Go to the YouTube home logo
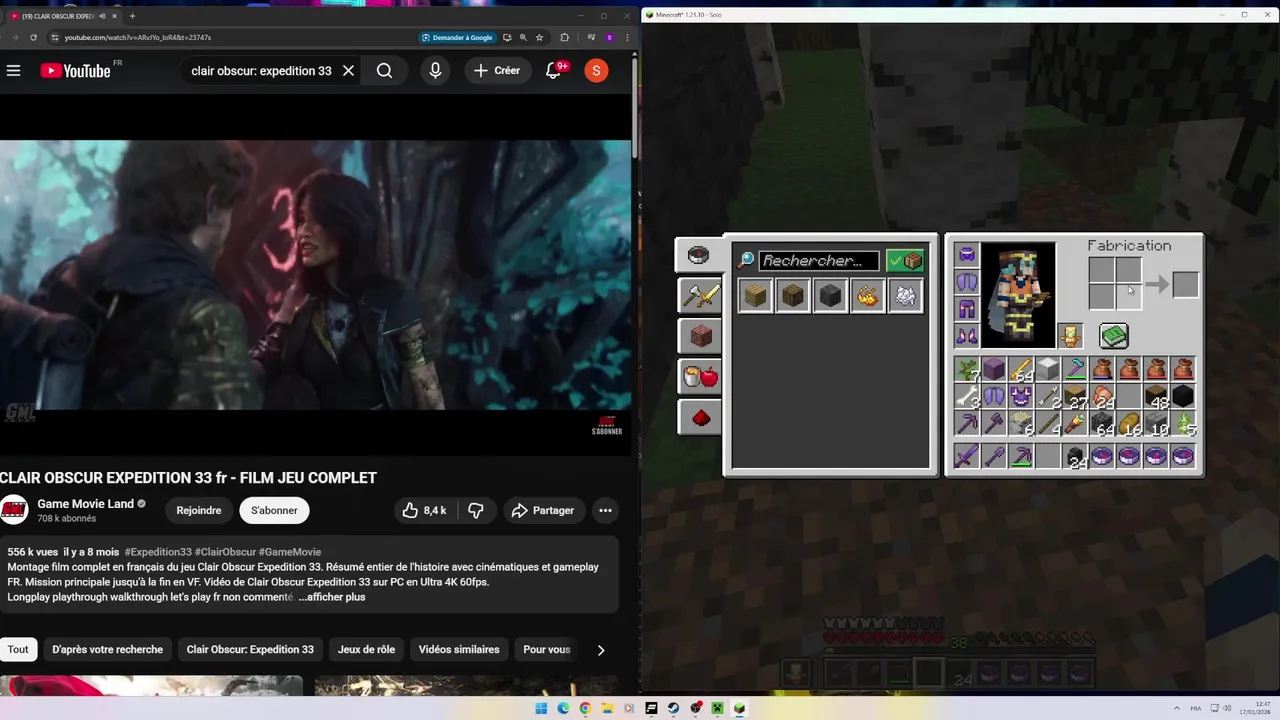 tap(75, 70)
